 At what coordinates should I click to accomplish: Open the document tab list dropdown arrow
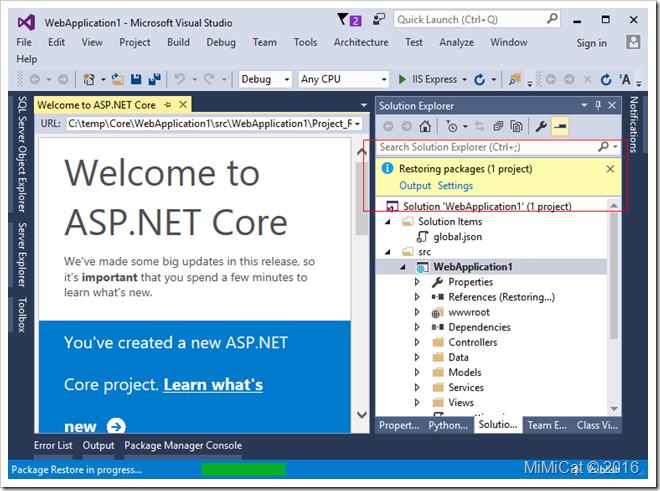[x=364, y=104]
